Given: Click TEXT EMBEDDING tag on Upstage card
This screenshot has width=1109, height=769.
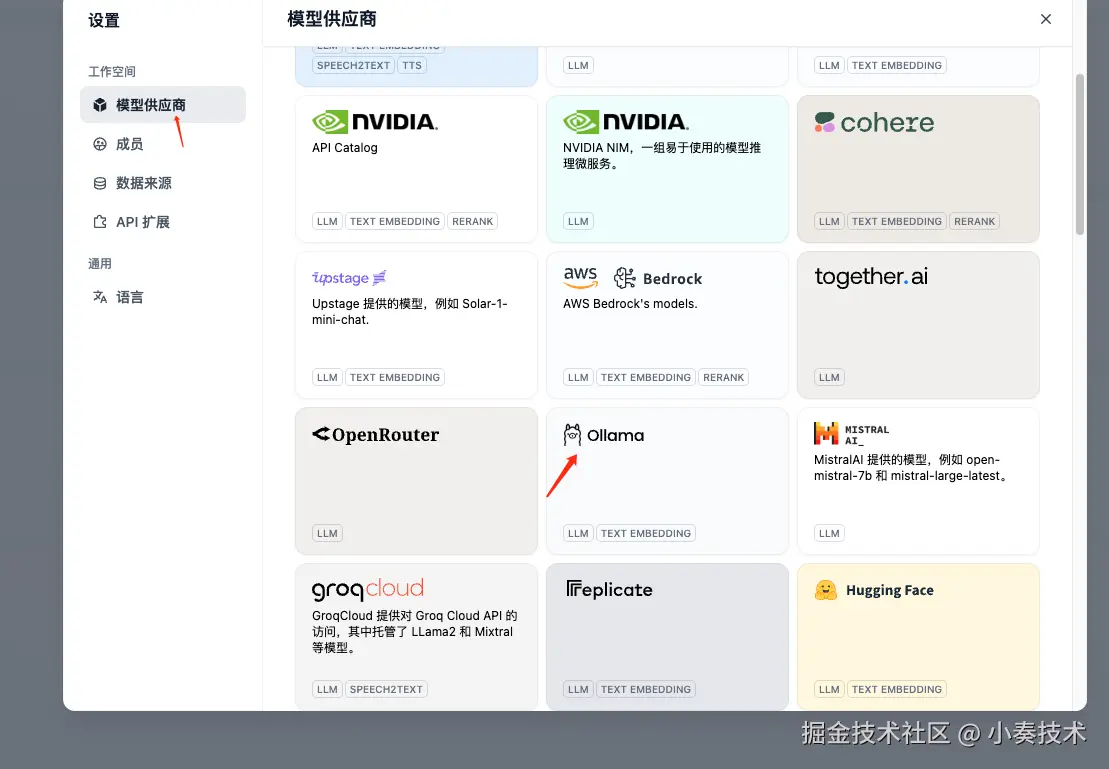Looking at the screenshot, I should point(395,378).
